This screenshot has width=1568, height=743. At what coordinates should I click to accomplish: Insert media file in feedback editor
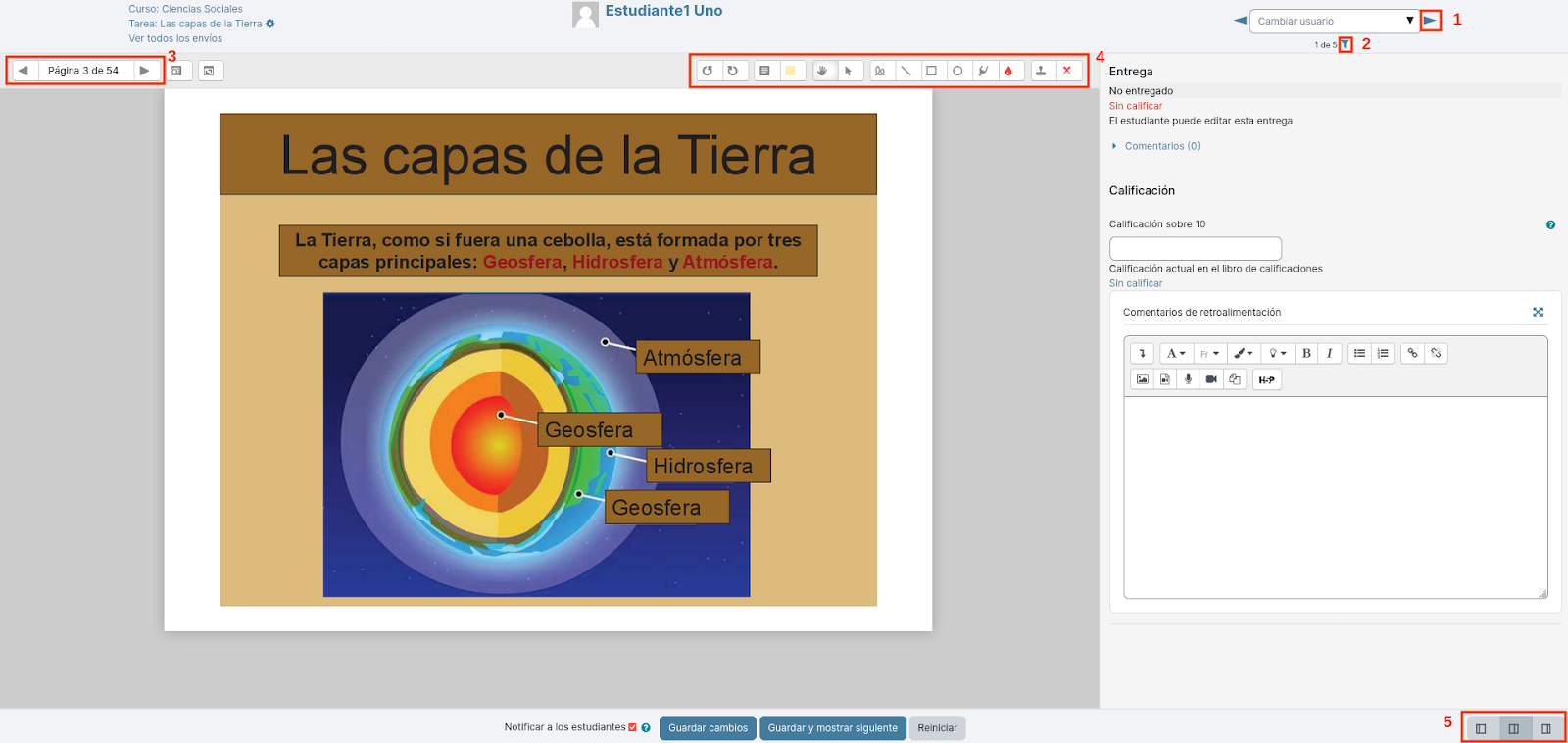(x=1165, y=379)
